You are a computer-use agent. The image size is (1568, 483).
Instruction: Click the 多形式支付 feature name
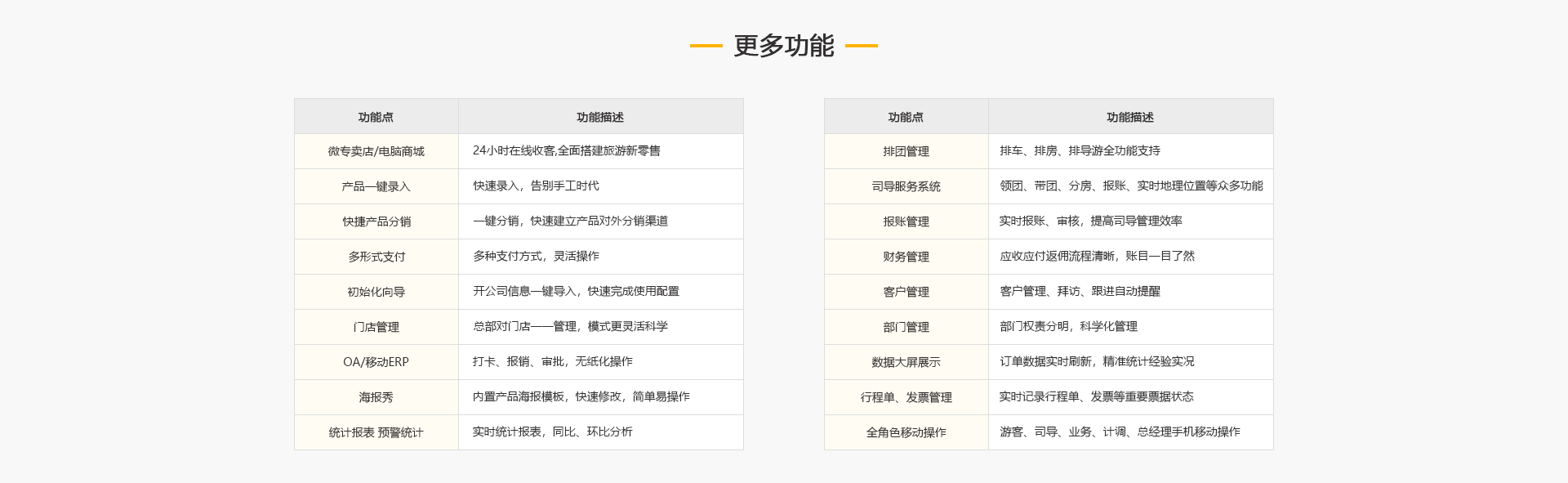point(376,257)
